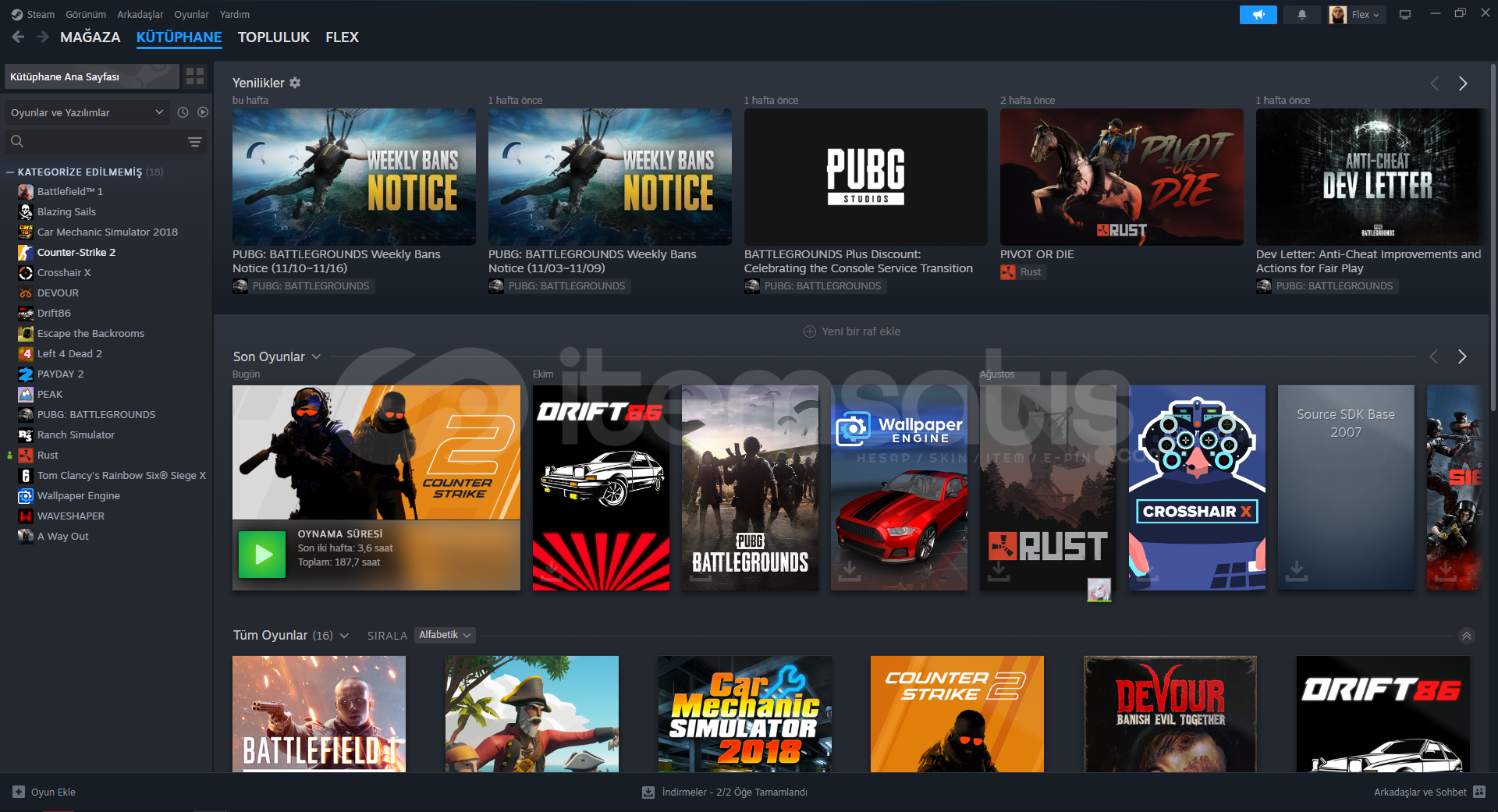Image resolution: width=1498 pixels, height=812 pixels.
Task: Click the Left 4 Dead 2 sidebar icon
Action: (x=26, y=354)
